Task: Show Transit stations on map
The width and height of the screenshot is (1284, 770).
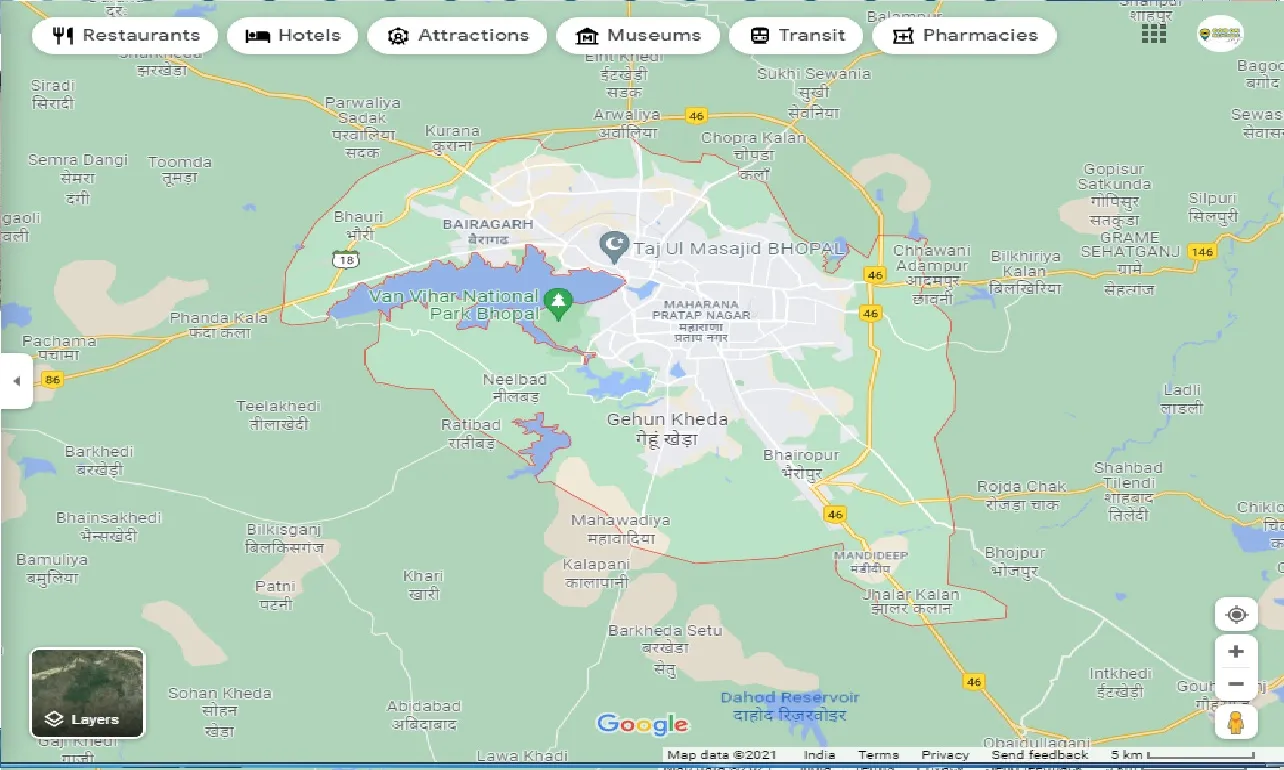Action: click(796, 36)
